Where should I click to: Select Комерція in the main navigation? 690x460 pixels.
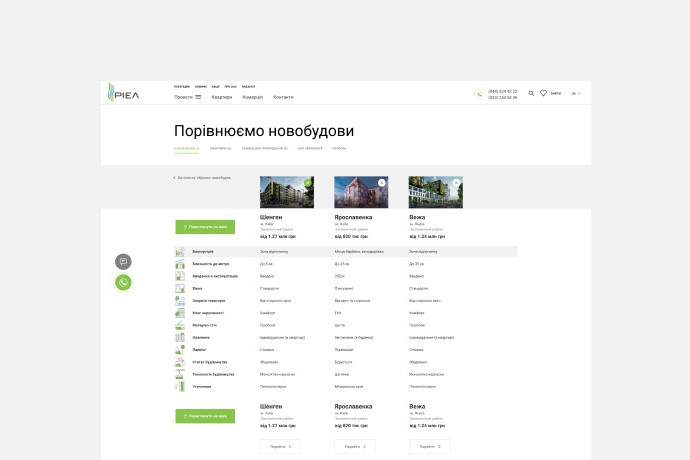click(252, 97)
